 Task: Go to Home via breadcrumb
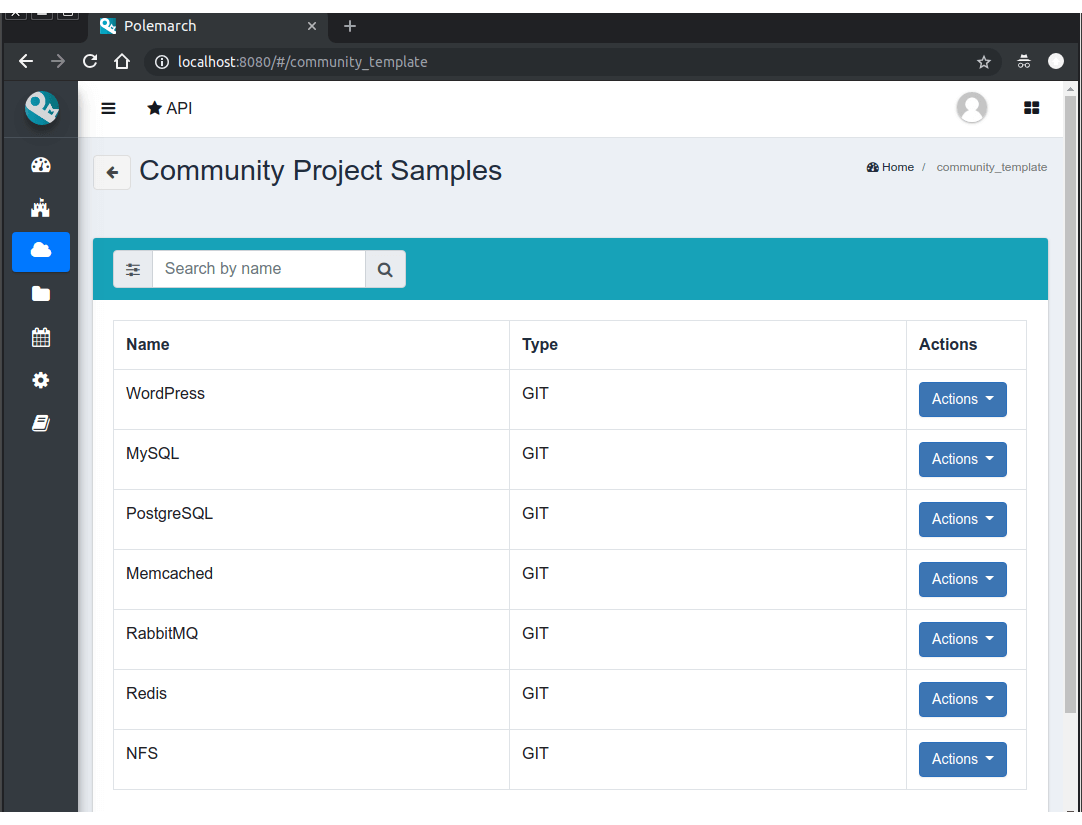[890, 167]
